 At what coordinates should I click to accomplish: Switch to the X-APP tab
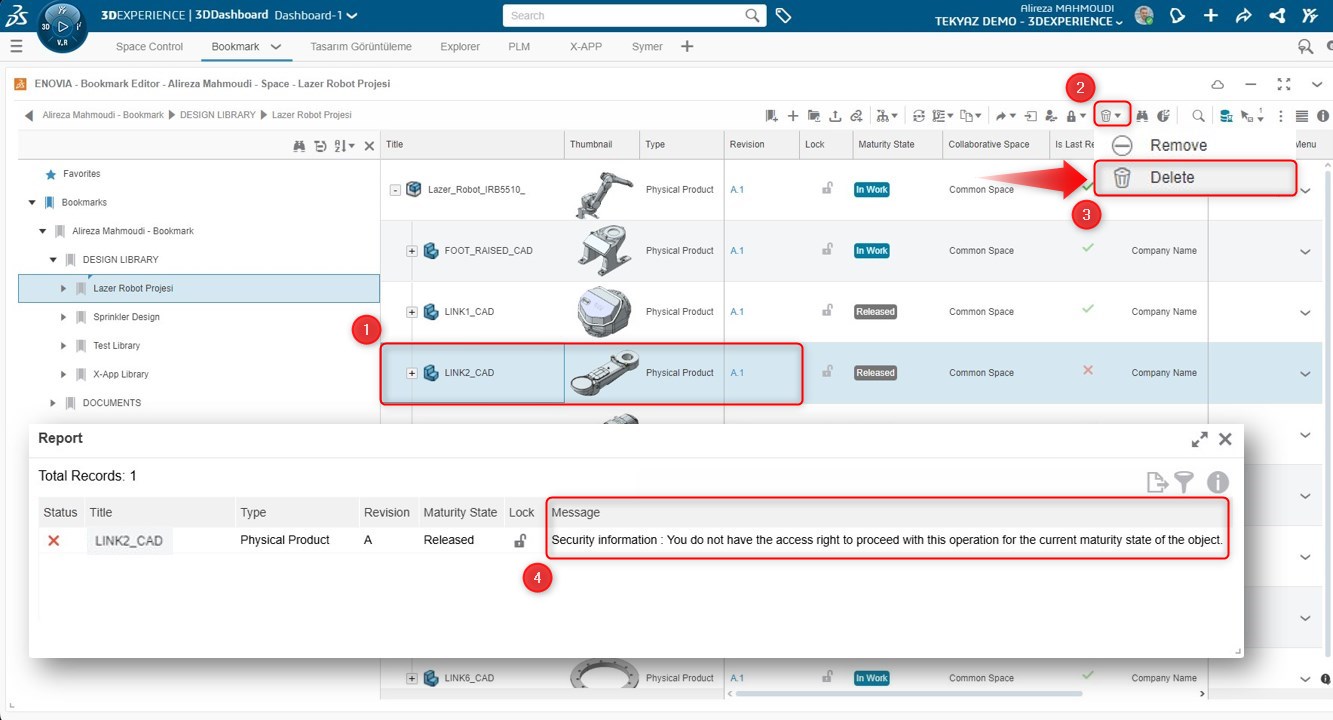586,46
